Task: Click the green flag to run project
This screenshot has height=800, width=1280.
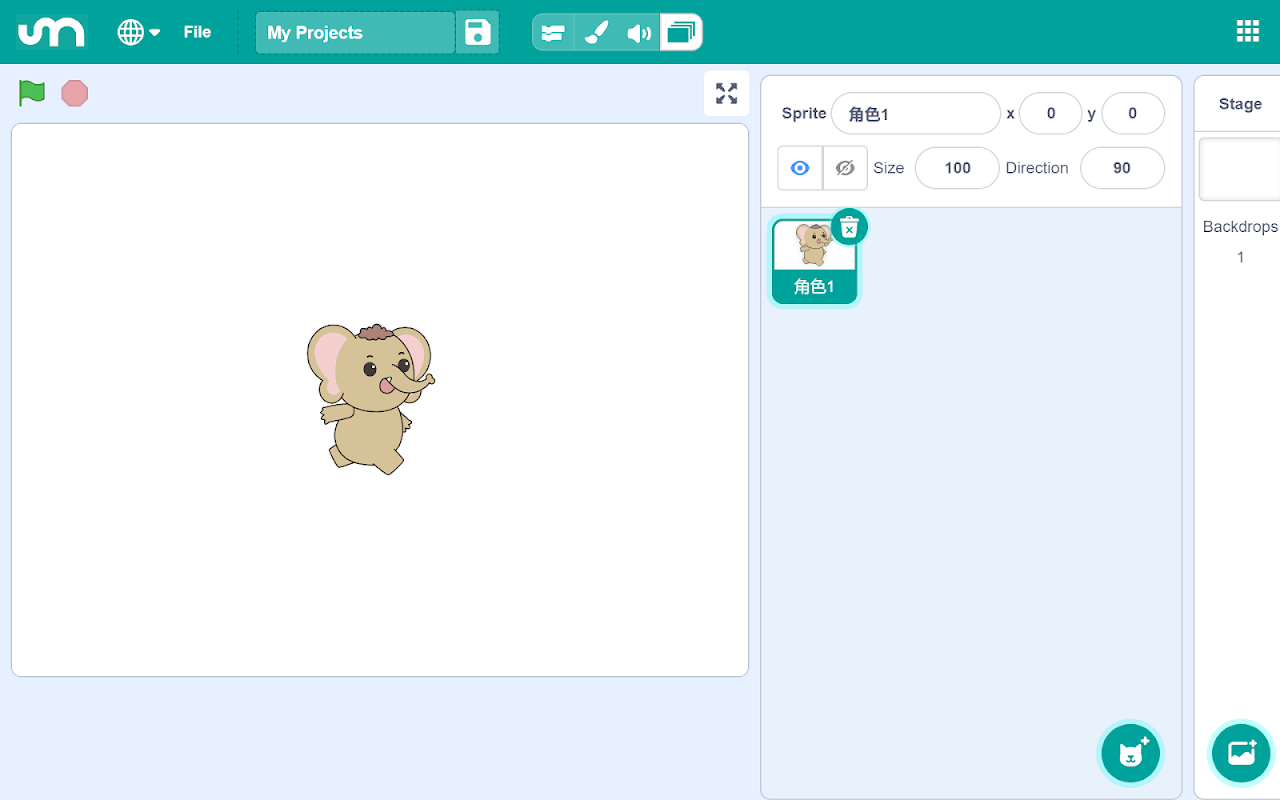Action: tap(32, 93)
